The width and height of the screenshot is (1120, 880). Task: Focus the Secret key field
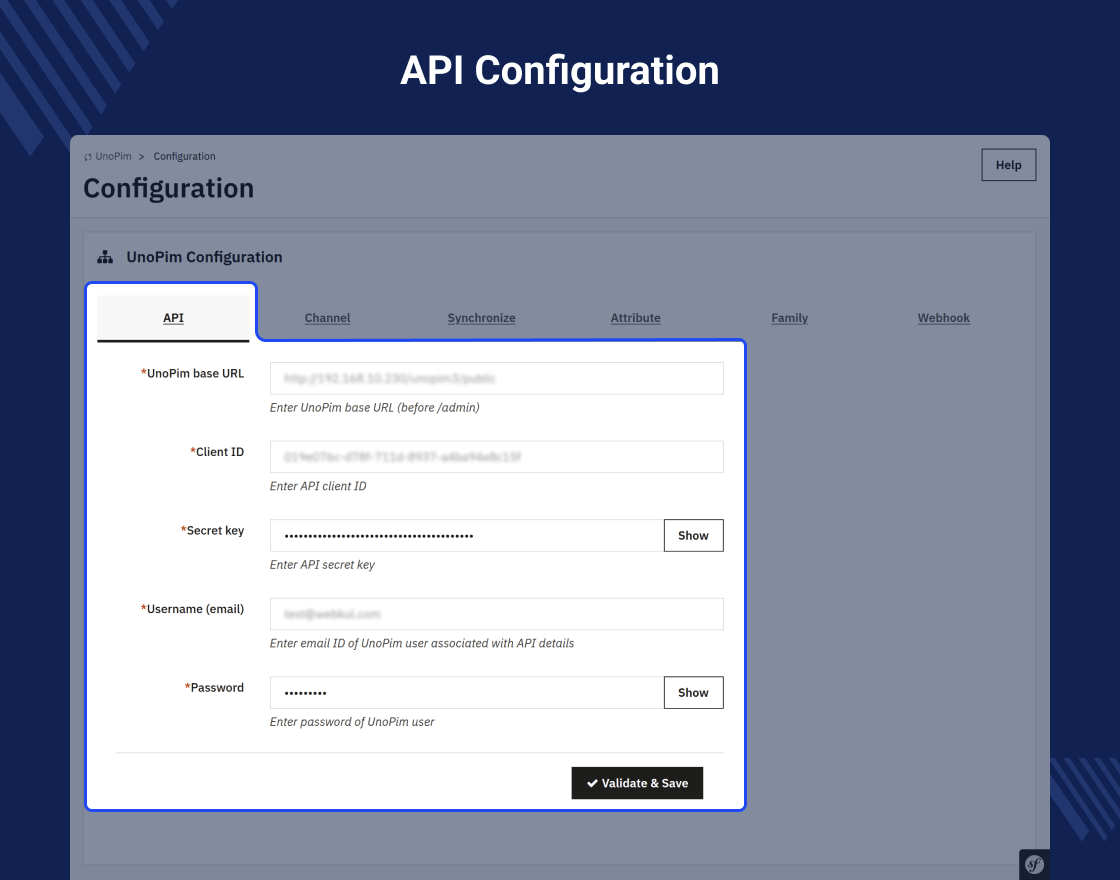point(467,536)
